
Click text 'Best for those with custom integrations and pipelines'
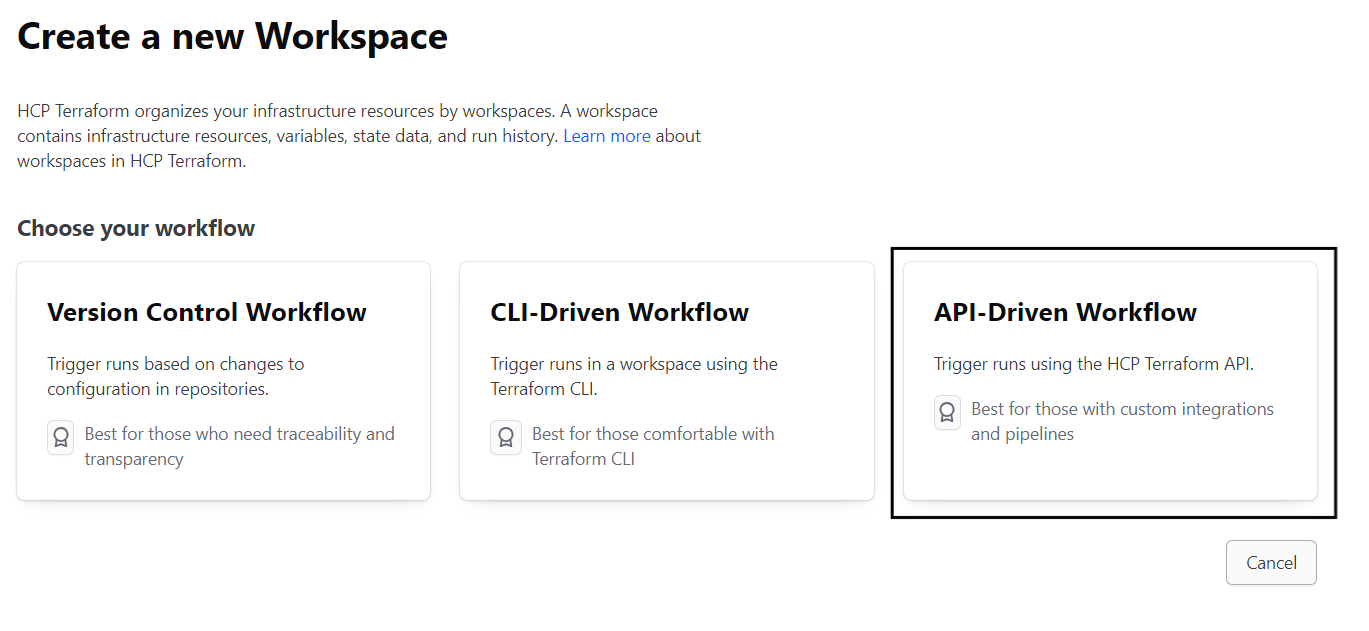click(x=1122, y=421)
